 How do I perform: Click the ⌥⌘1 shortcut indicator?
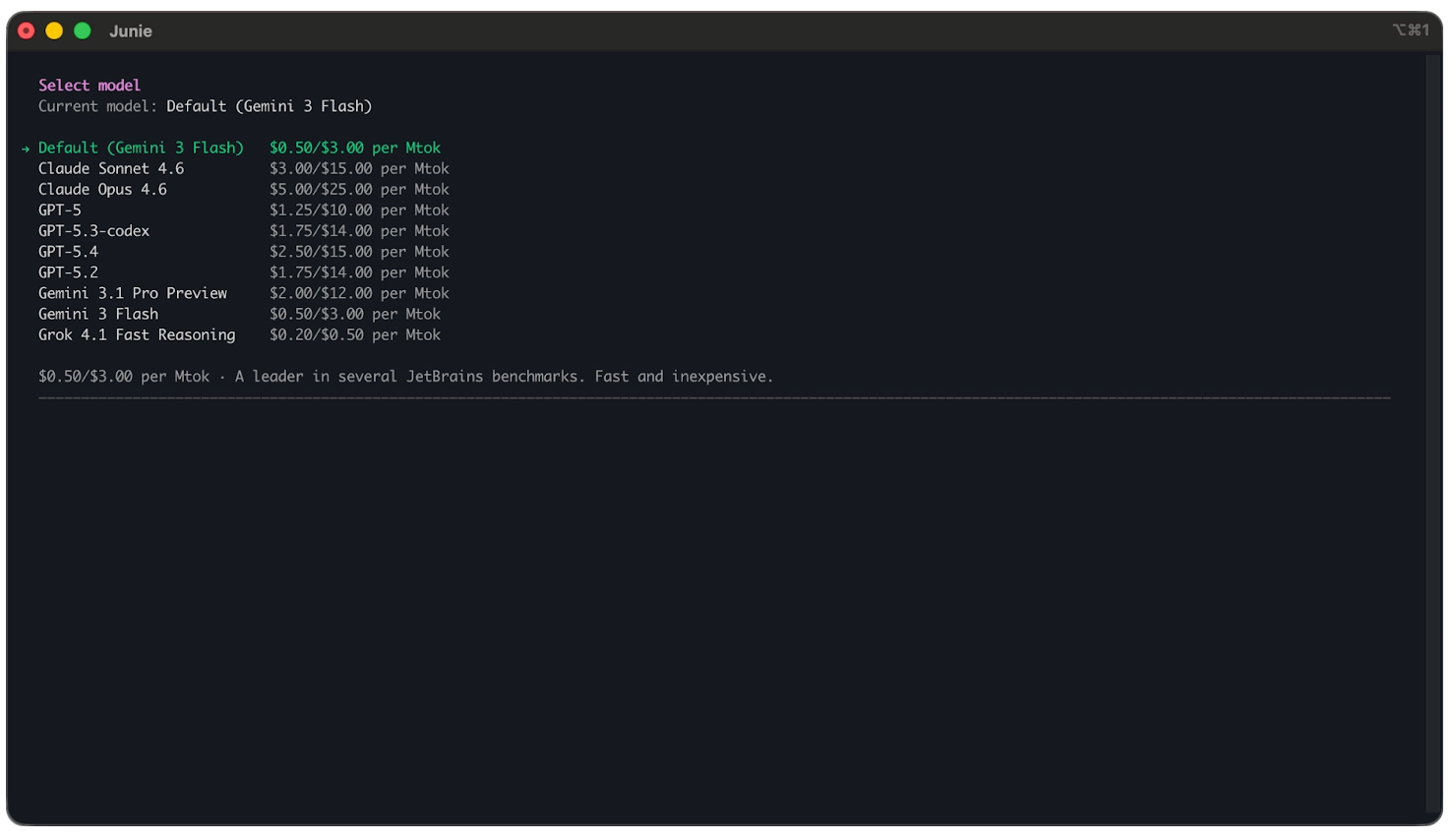[x=1410, y=30]
